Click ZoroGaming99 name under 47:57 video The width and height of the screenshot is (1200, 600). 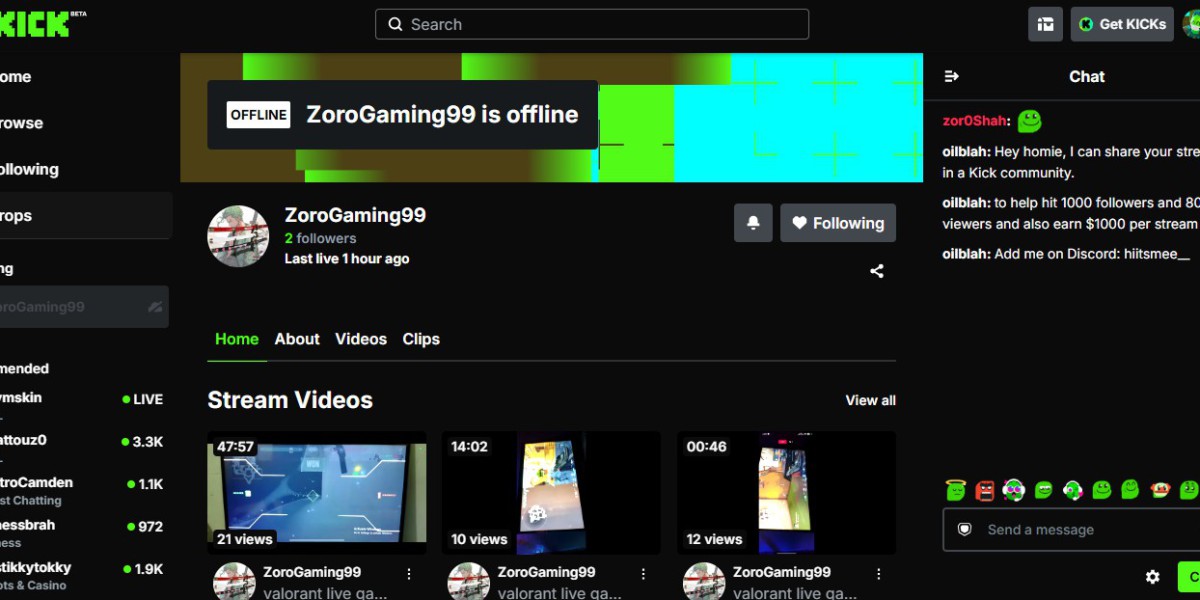point(312,572)
